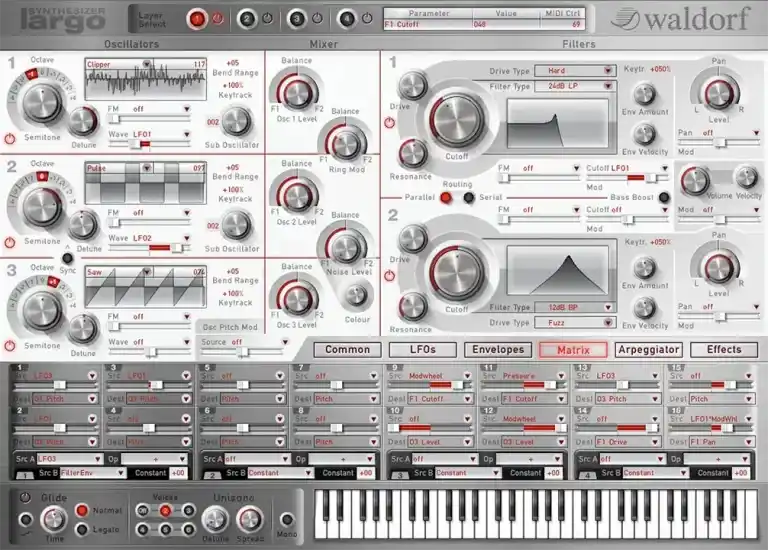
Task: Switch to the Arpeggiator tab
Action: pos(648,350)
